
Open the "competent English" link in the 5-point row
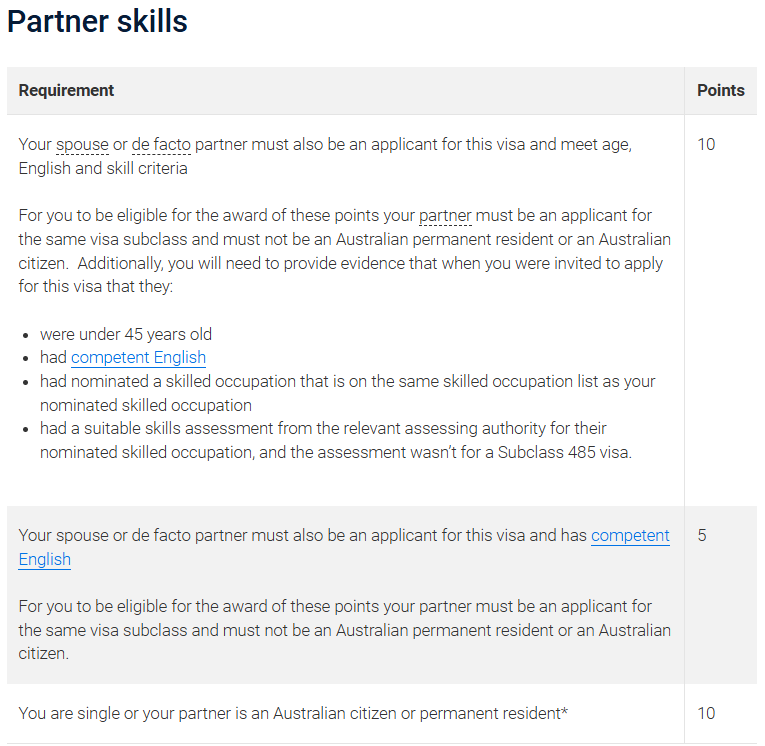630,536
